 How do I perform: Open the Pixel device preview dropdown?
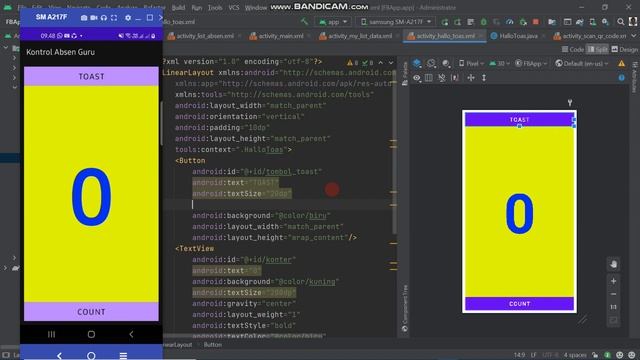coord(471,63)
